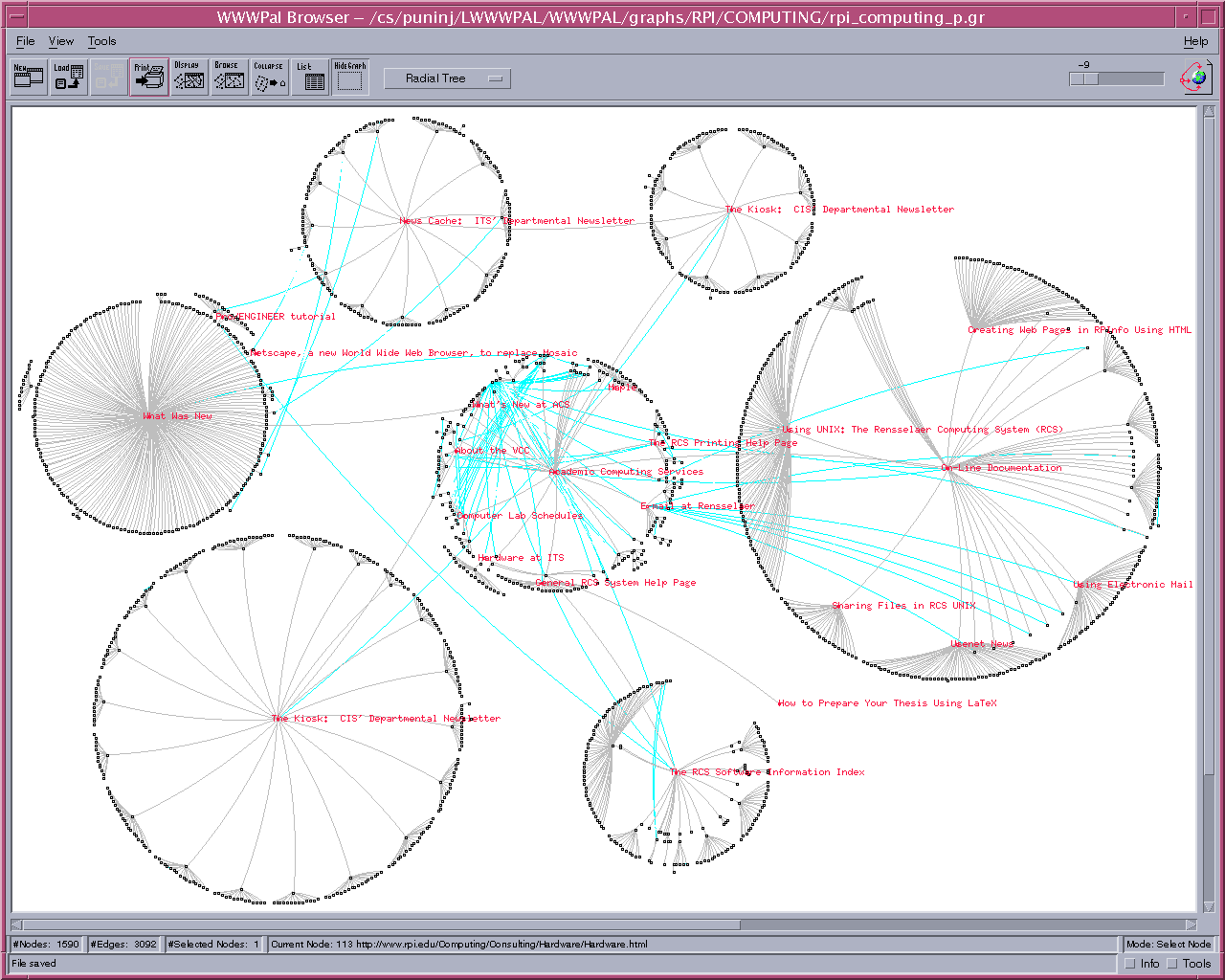
Task: Click the vertical scrollbar at right edge
Action: coord(1209,510)
